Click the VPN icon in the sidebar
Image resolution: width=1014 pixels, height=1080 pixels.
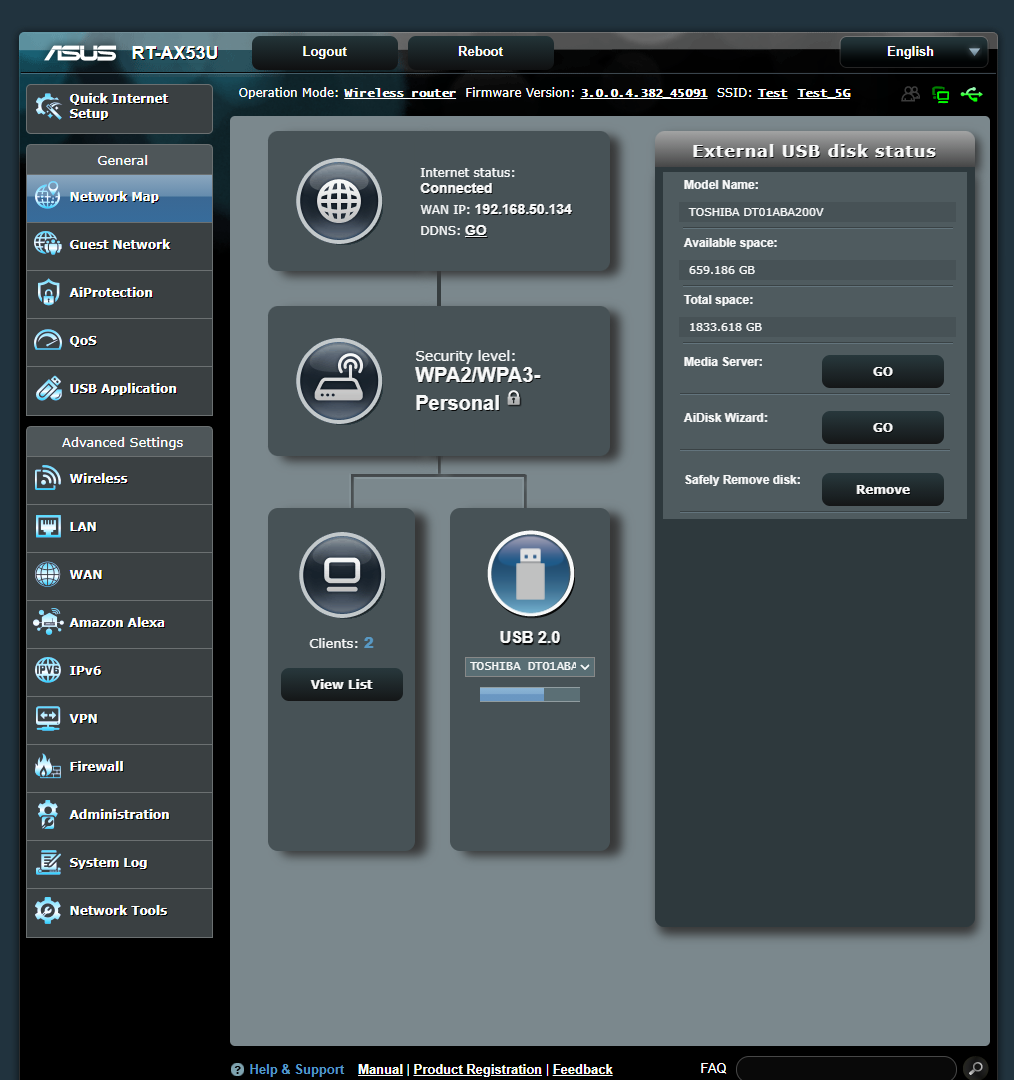tap(46, 719)
